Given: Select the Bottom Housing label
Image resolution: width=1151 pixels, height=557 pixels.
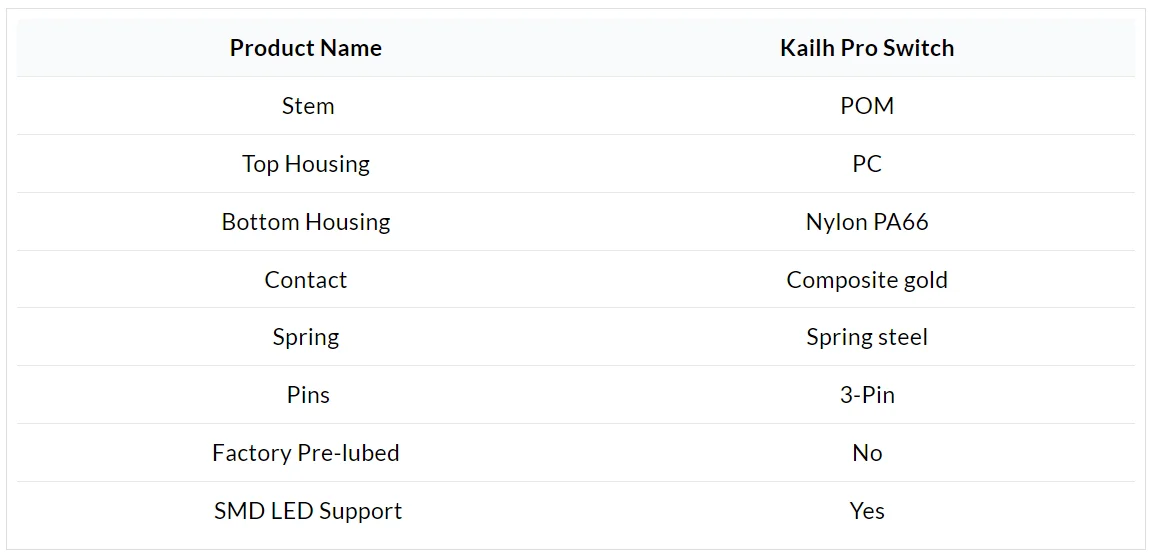Looking at the screenshot, I should (x=305, y=222).
